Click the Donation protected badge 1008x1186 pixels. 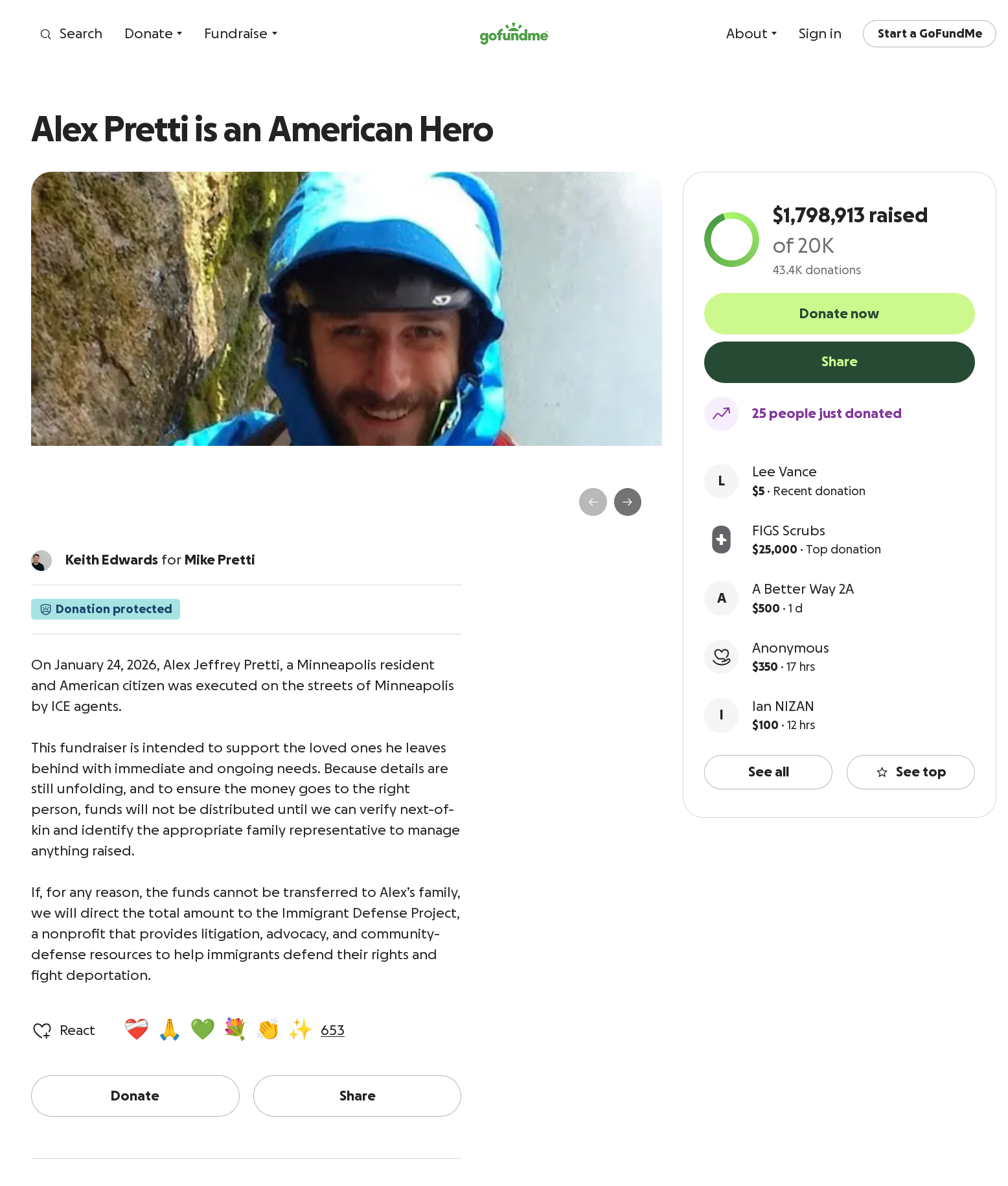coord(106,609)
